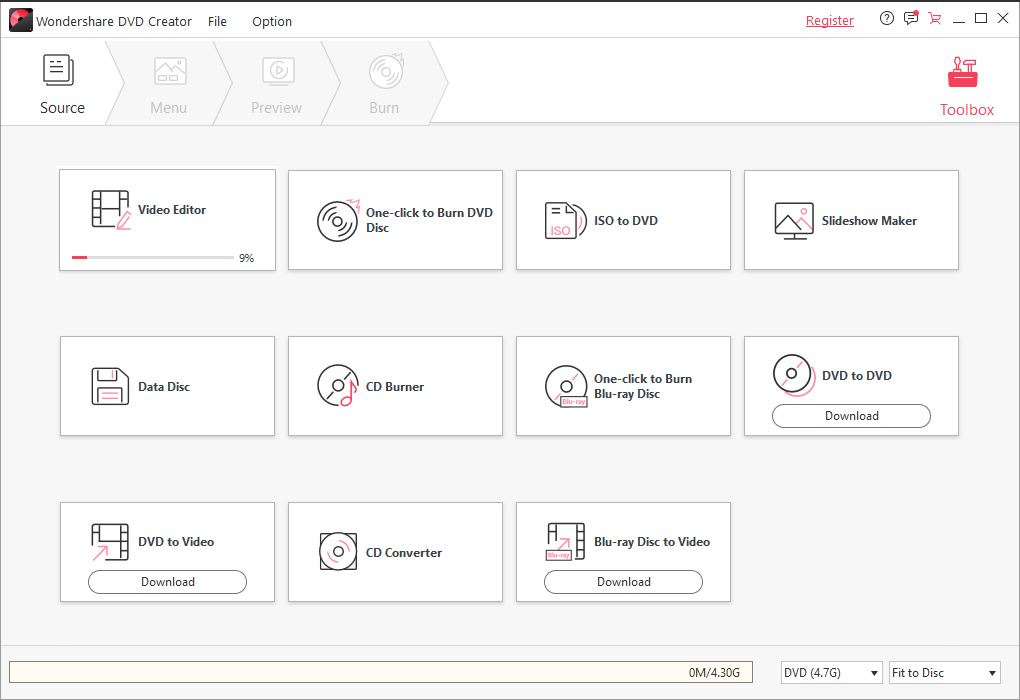1020x700 pixels.
Task: Click the Data Disc label
Action: tap(164, 386)
